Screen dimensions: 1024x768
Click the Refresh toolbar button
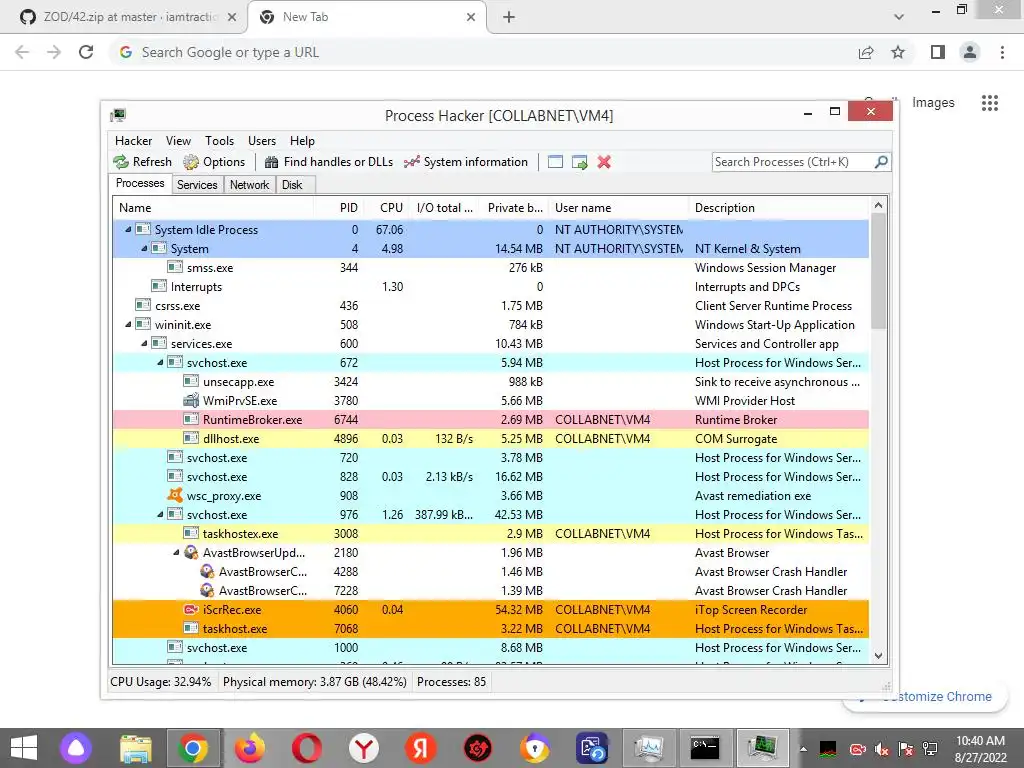coord(142,162)
